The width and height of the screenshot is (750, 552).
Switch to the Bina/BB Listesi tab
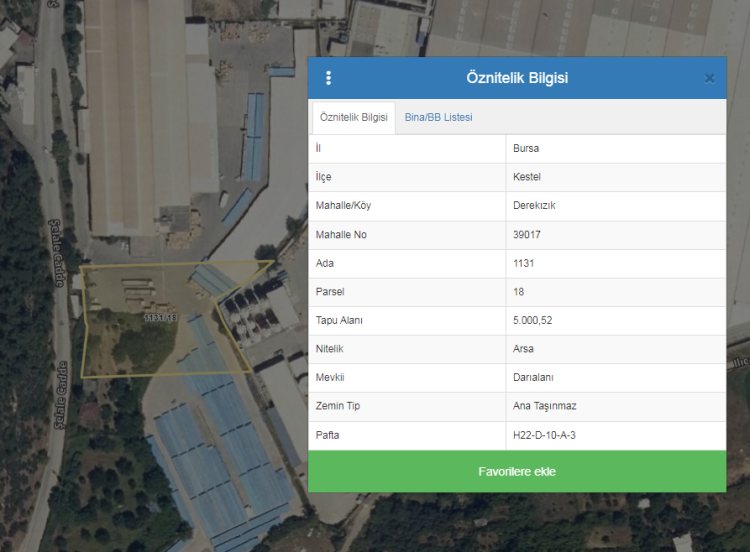pyautogui.click(x=438, y=117)
